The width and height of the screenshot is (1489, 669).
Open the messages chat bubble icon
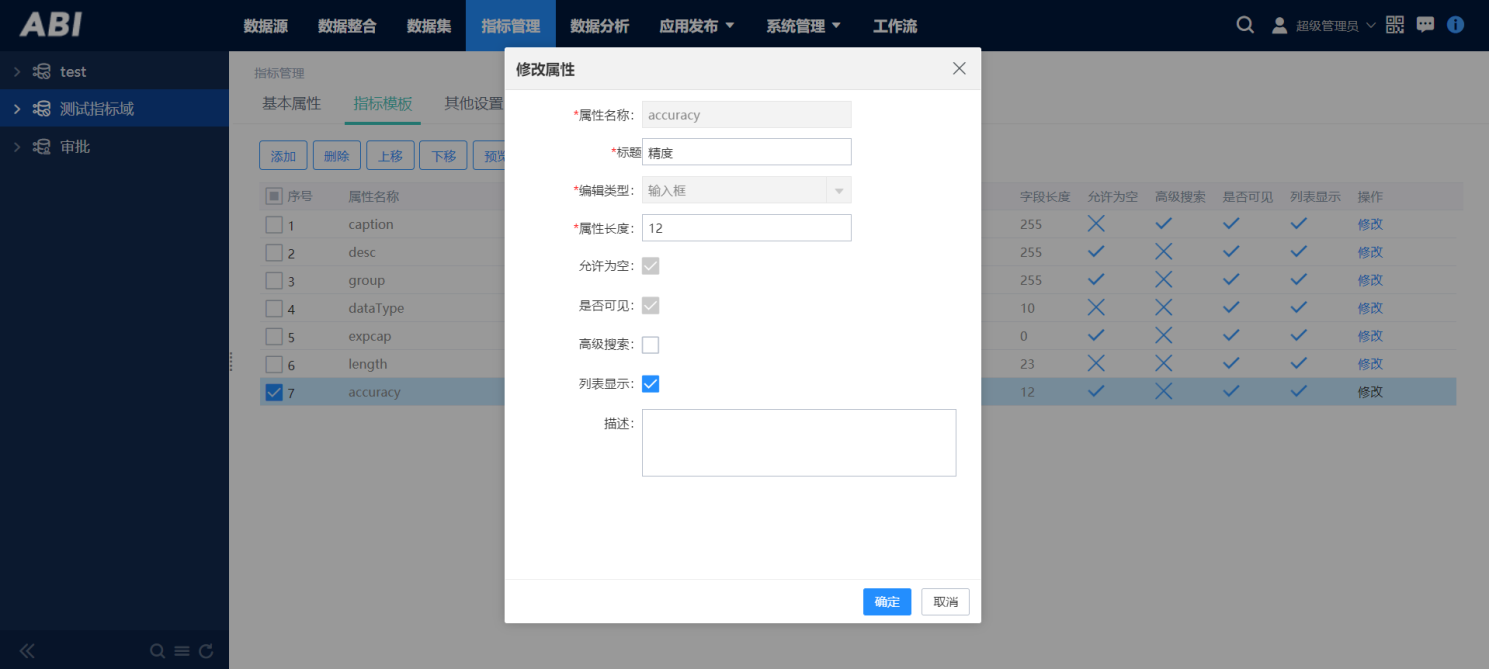1425,25
